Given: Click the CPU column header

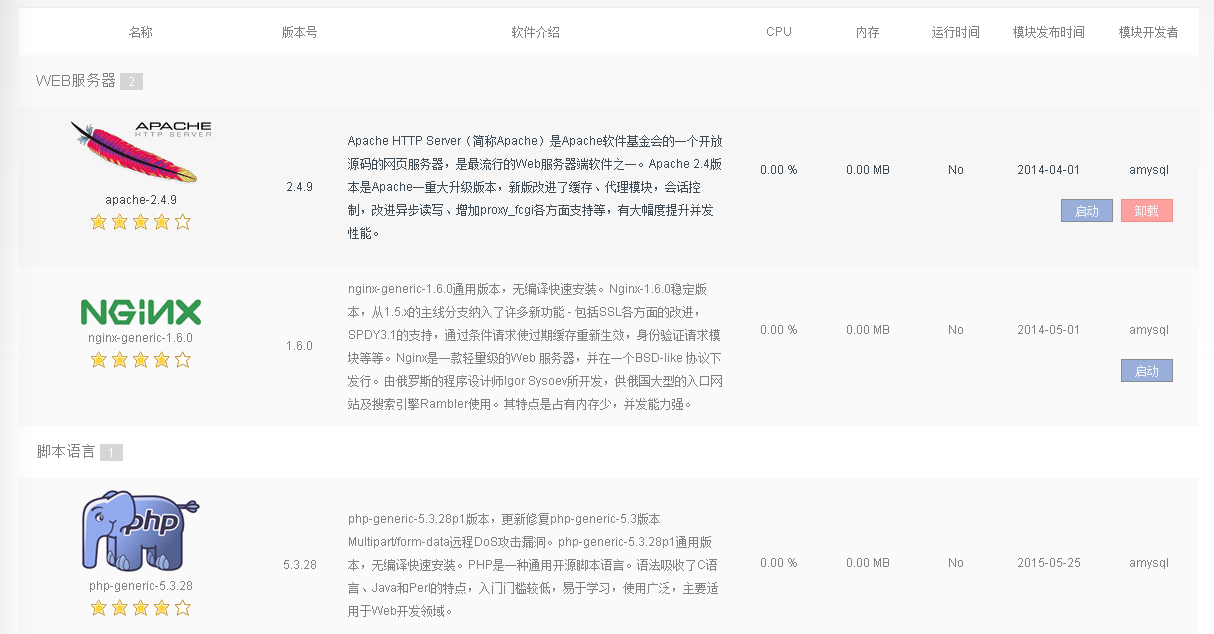Looking at the screenshot, I should pos(778,32).
